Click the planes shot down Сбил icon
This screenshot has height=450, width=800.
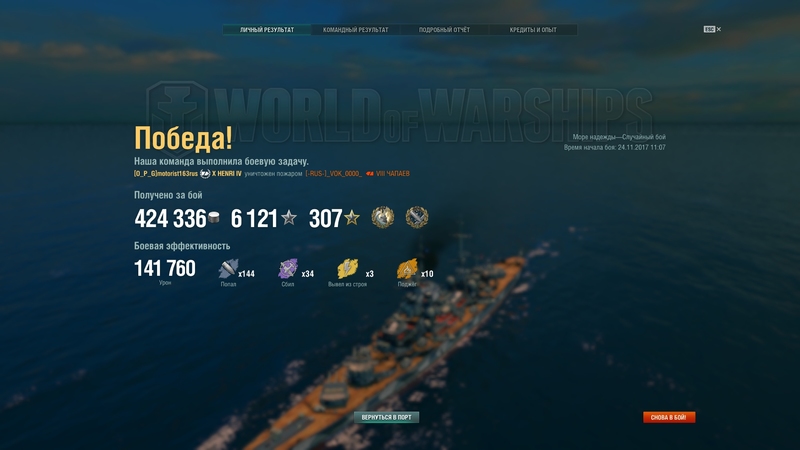click(288, 268)
